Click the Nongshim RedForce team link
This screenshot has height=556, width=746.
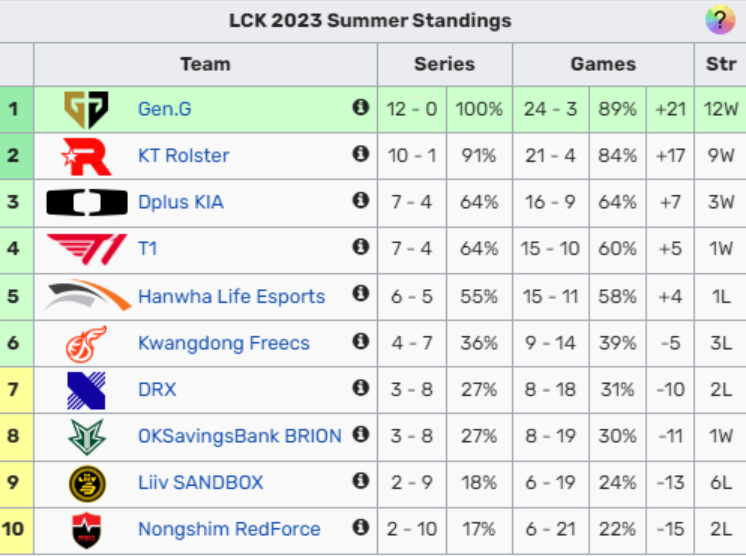pos(229,529)
